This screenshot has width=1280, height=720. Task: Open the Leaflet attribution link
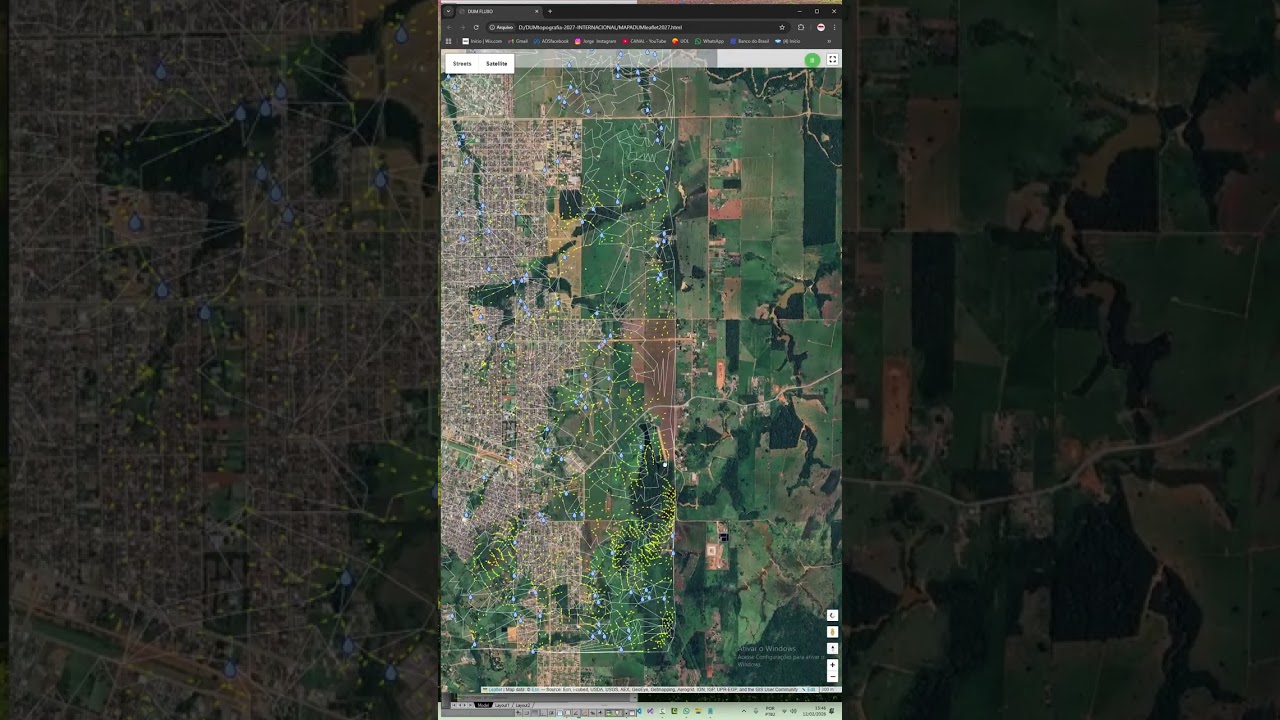(494, 690)
